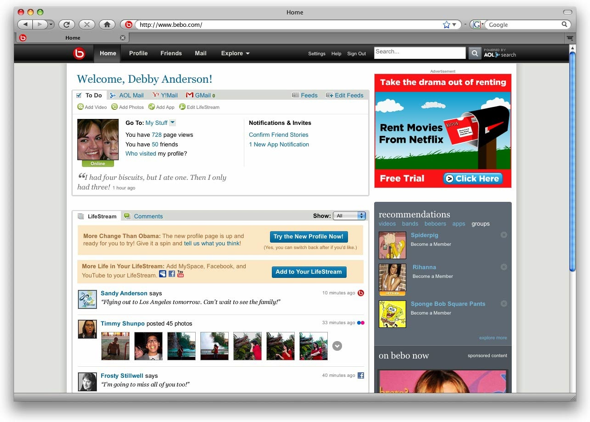
Task: Switch to the Comments tab
Action: pyautogui.click(x=143, y=216)
